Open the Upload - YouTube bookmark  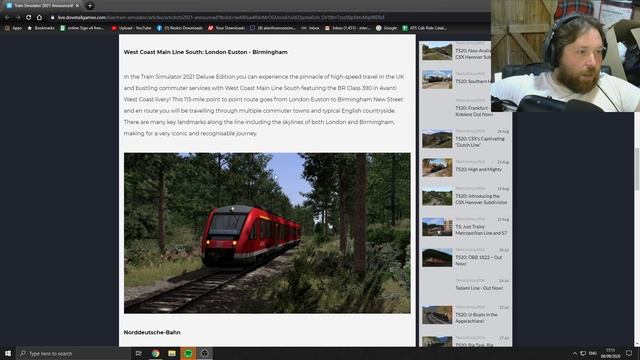tap(131, 28)
